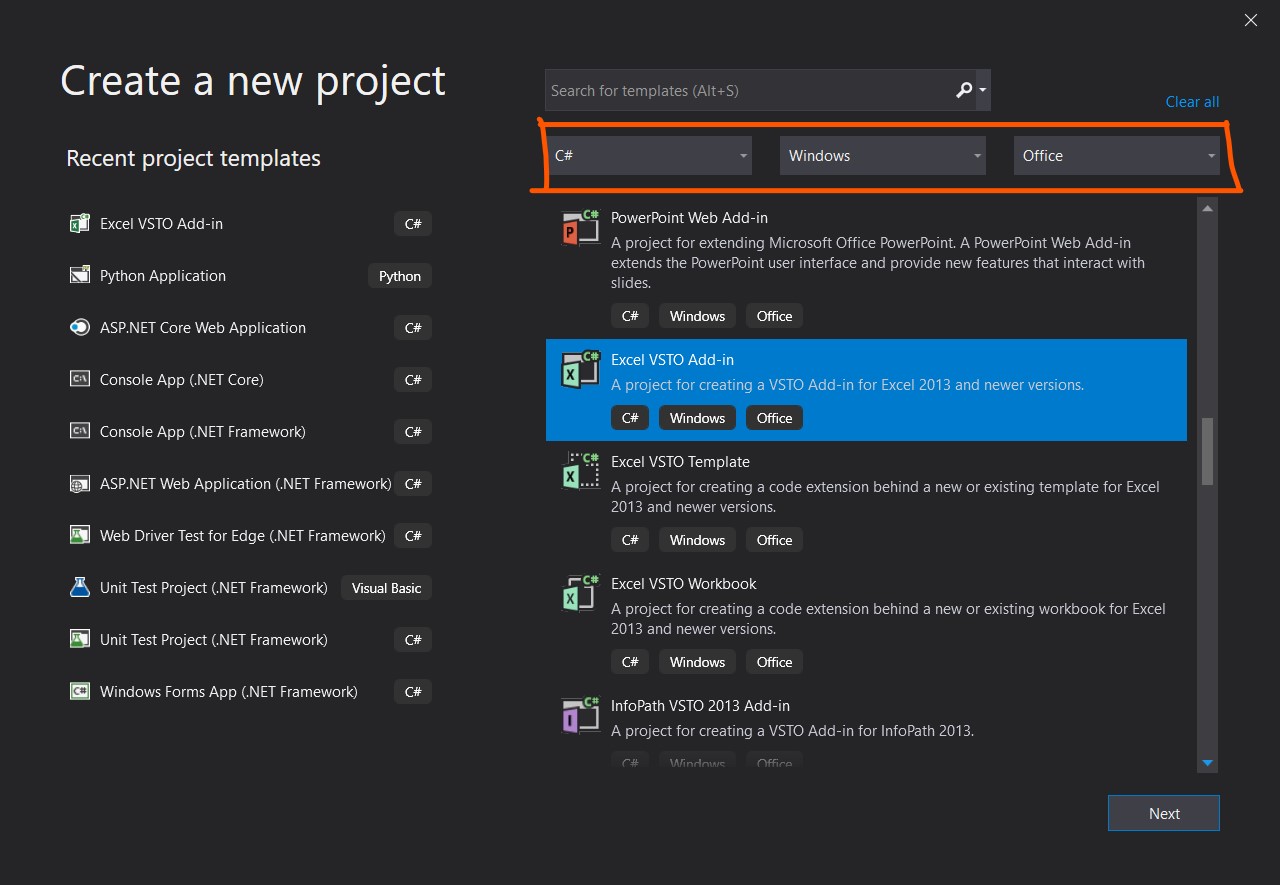Select PowerPoint Web Add-in template title

tap(689, 218)
